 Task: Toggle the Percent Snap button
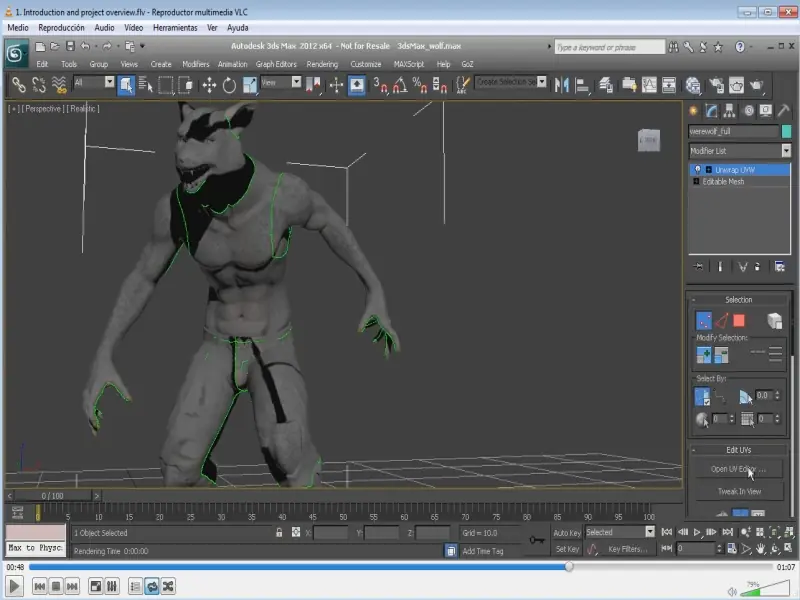[419, 85]
